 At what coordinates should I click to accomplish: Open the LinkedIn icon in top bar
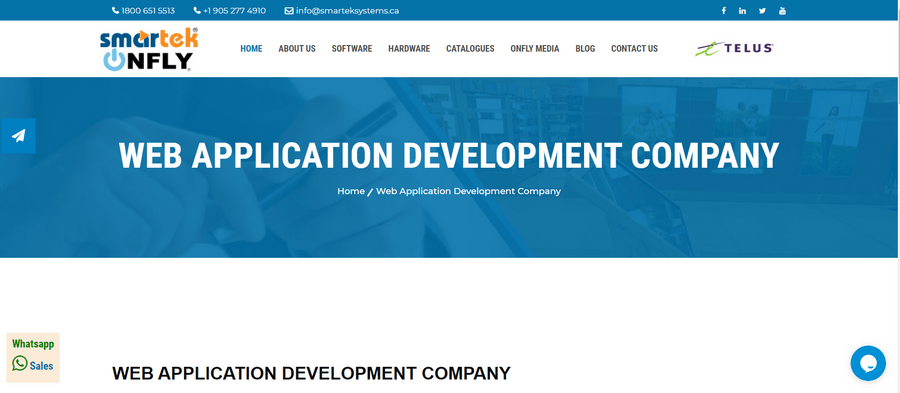coord(742,10)
